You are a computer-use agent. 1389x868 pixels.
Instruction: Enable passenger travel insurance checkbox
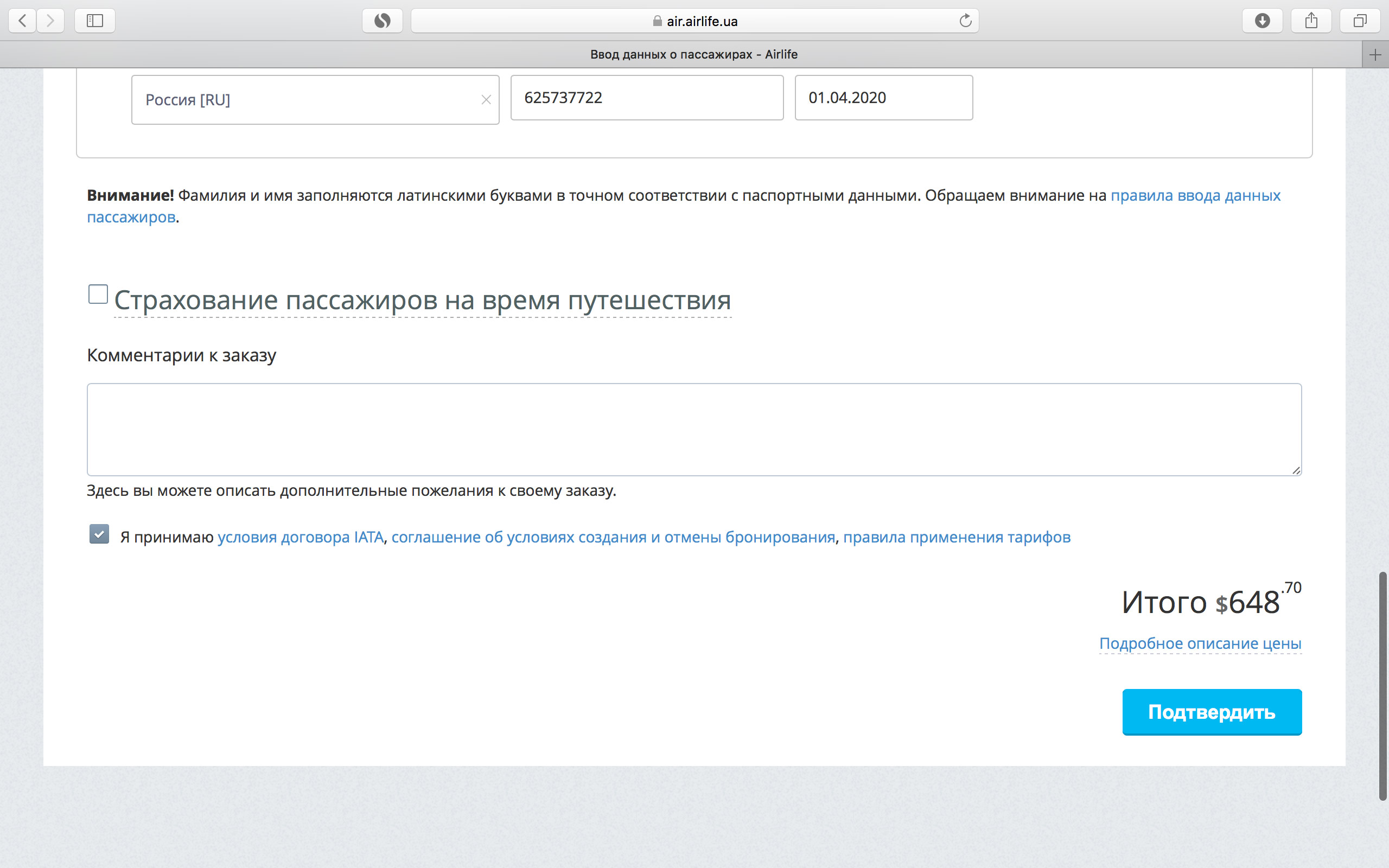coord(98,294)
